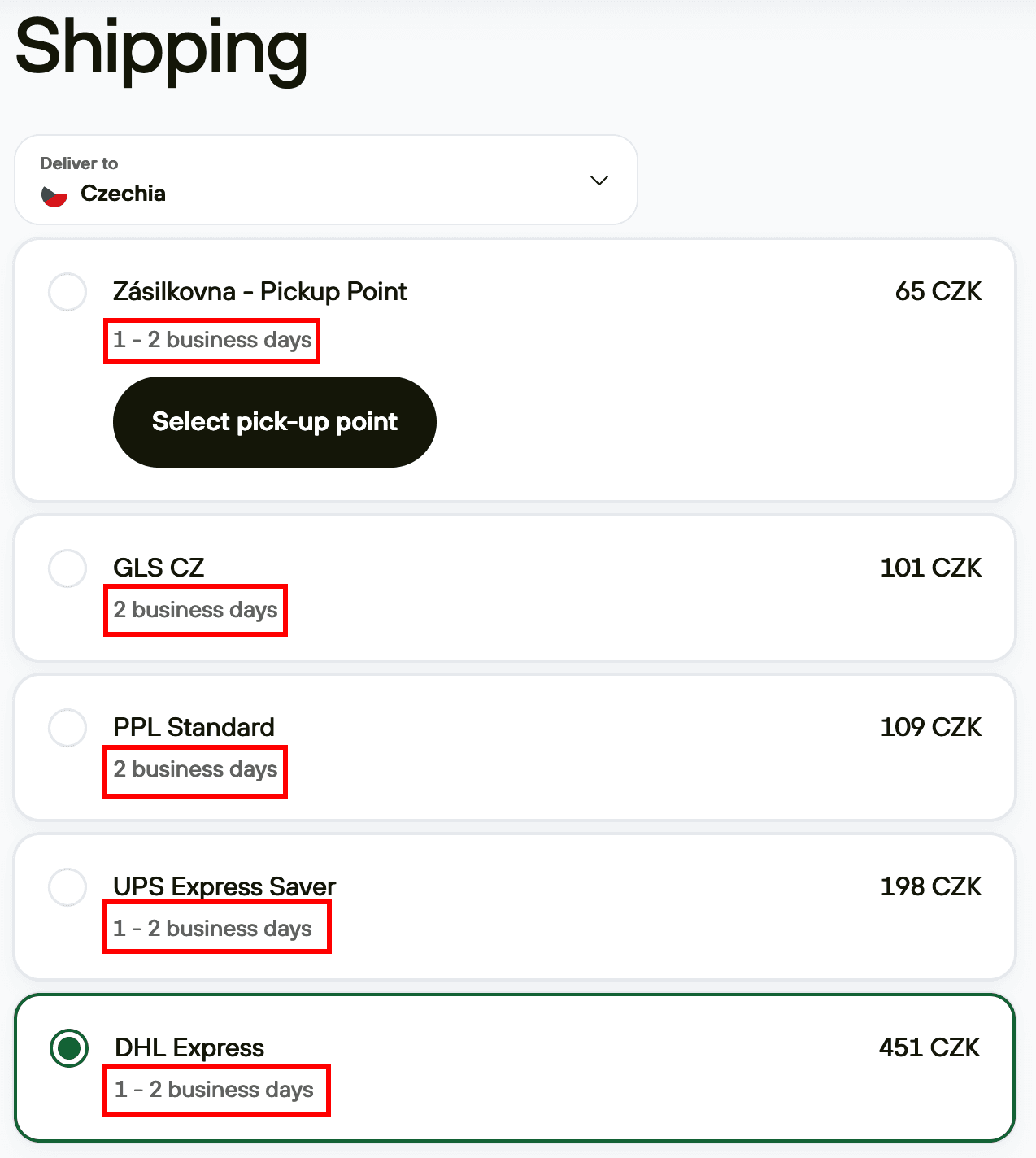Open the Deliver to country dropdown
This screenshot has height=1158, width=1036.
[325, 180]
